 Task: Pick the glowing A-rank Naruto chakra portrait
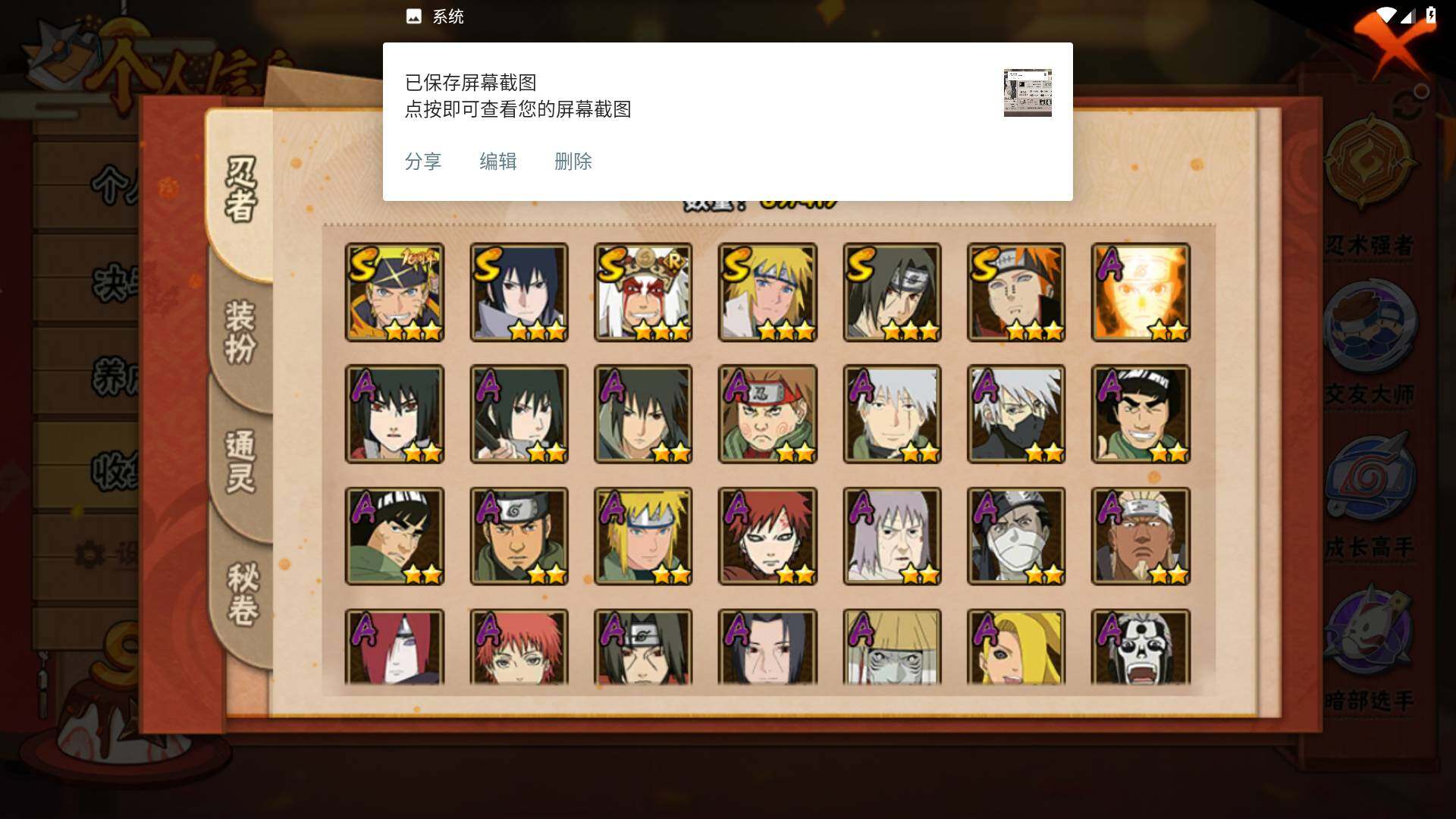tap(1141, 292)
